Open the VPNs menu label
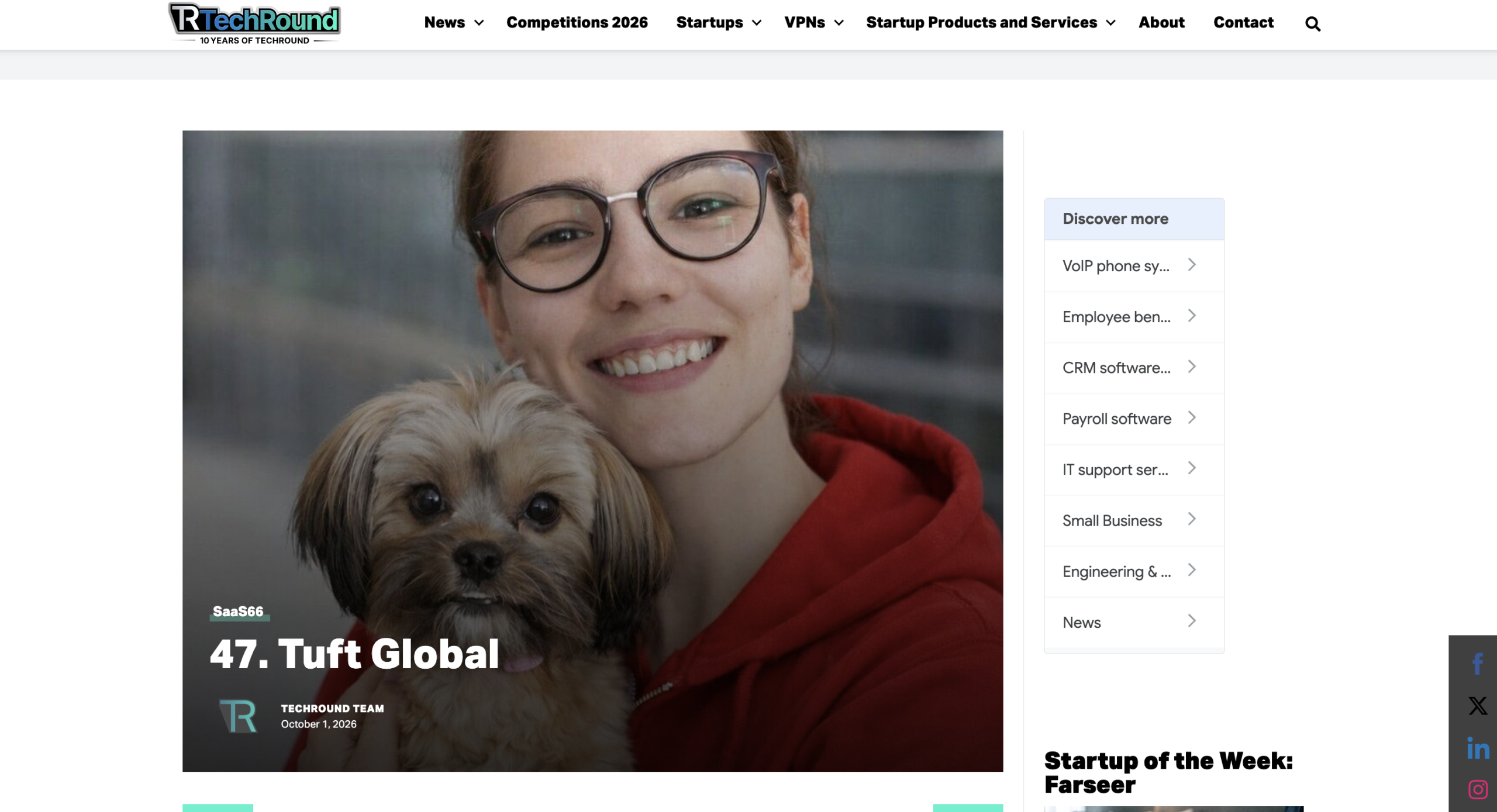This screenshot has height=812, width=1497. [804, 22]
